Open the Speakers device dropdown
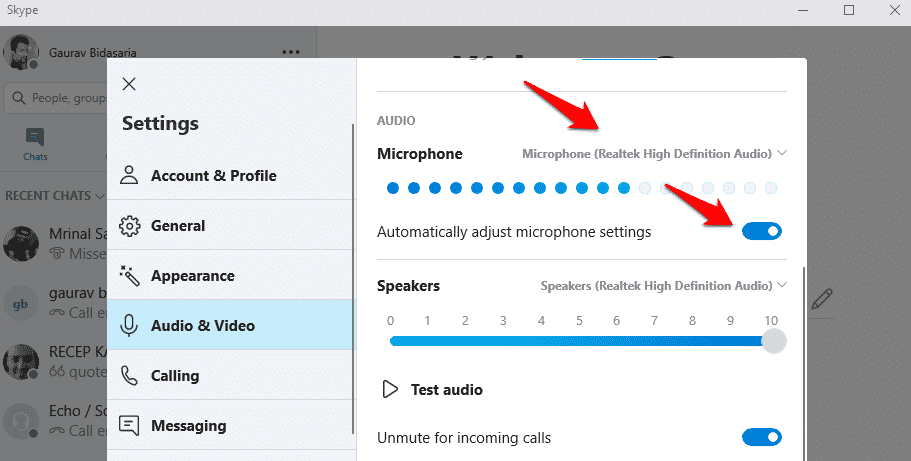This screenshot has height=461, width=911. (663, 285)
